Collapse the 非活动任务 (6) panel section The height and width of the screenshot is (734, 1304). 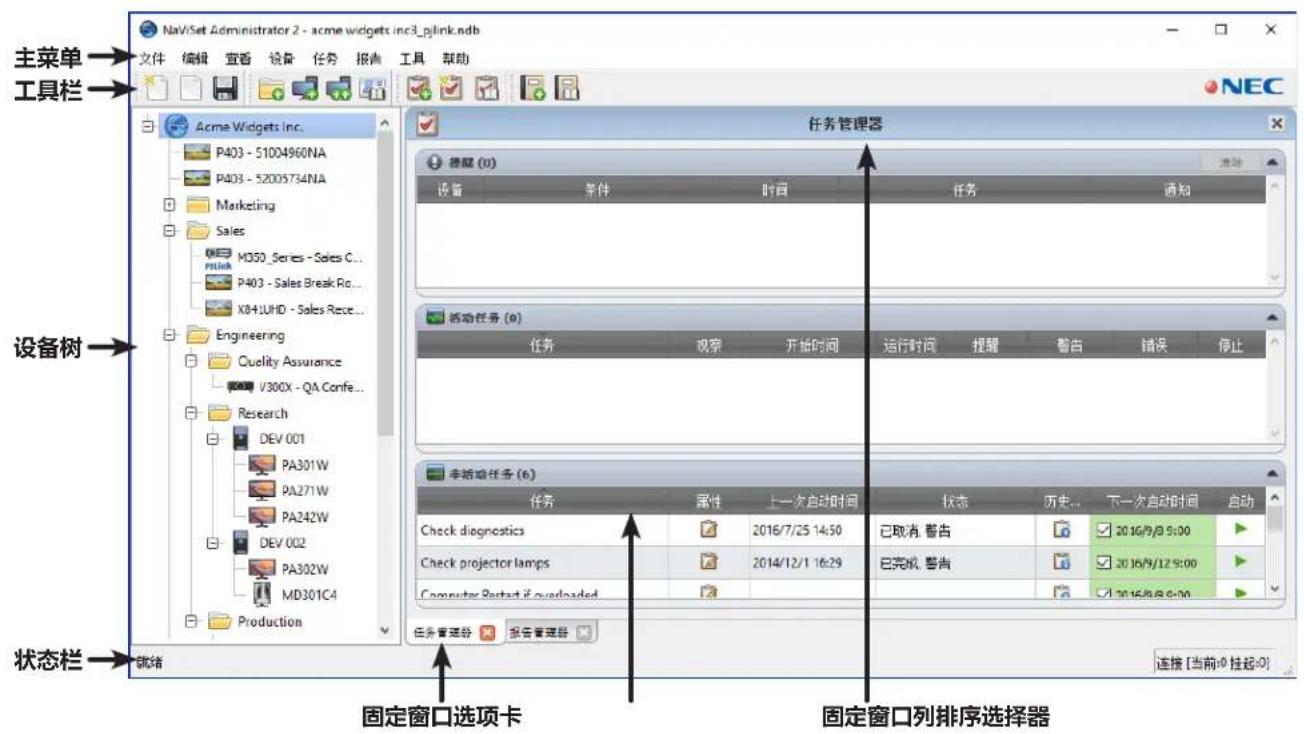(x=1271, y=474)
